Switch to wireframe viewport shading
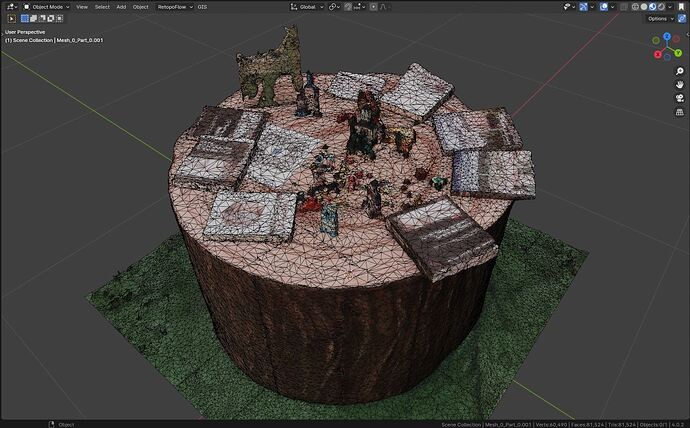The image size is (690, 428). (x=635, y=7)
